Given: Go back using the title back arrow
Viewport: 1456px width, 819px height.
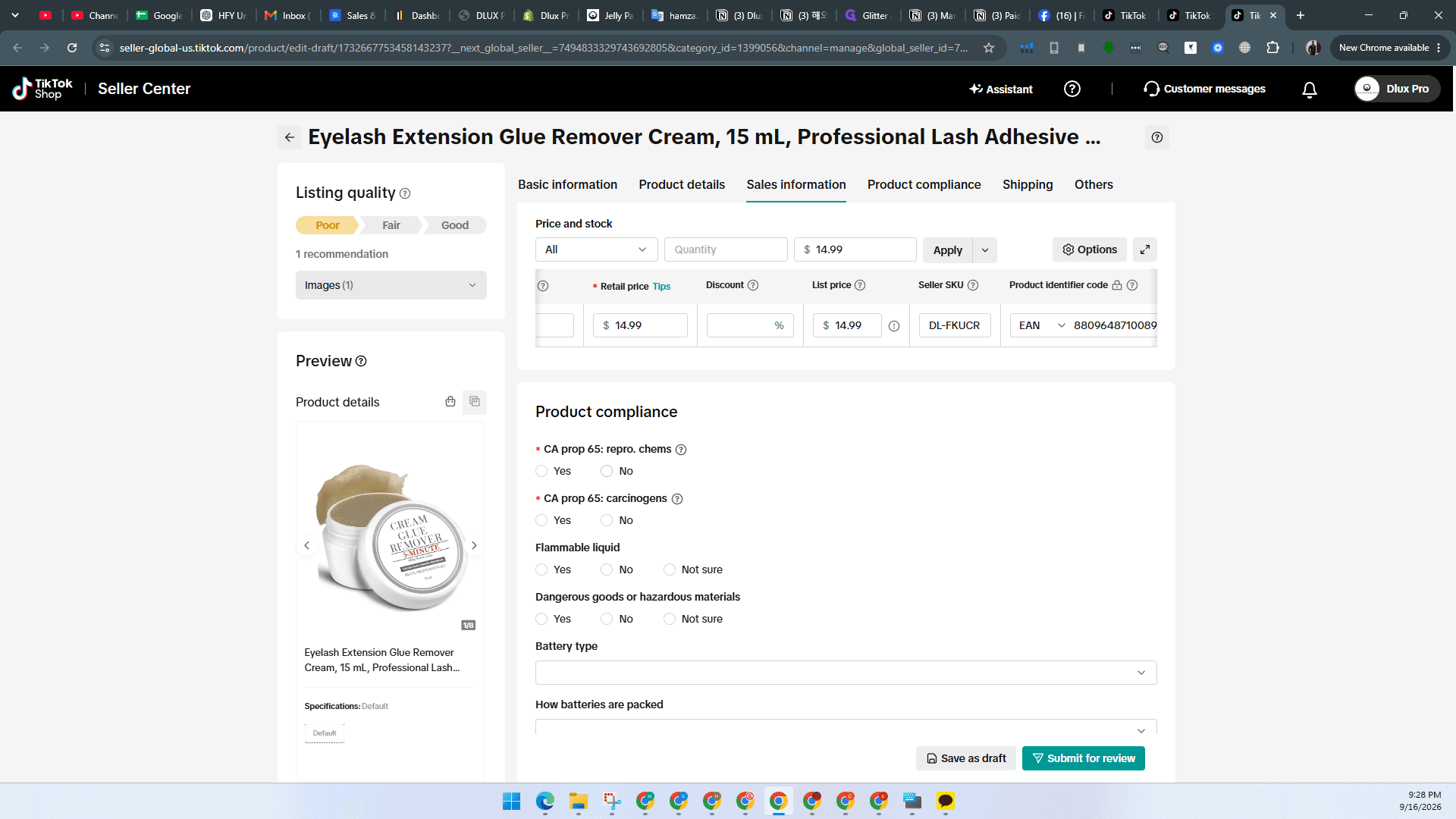Looking at the screenshot, I should click(290, 137).
